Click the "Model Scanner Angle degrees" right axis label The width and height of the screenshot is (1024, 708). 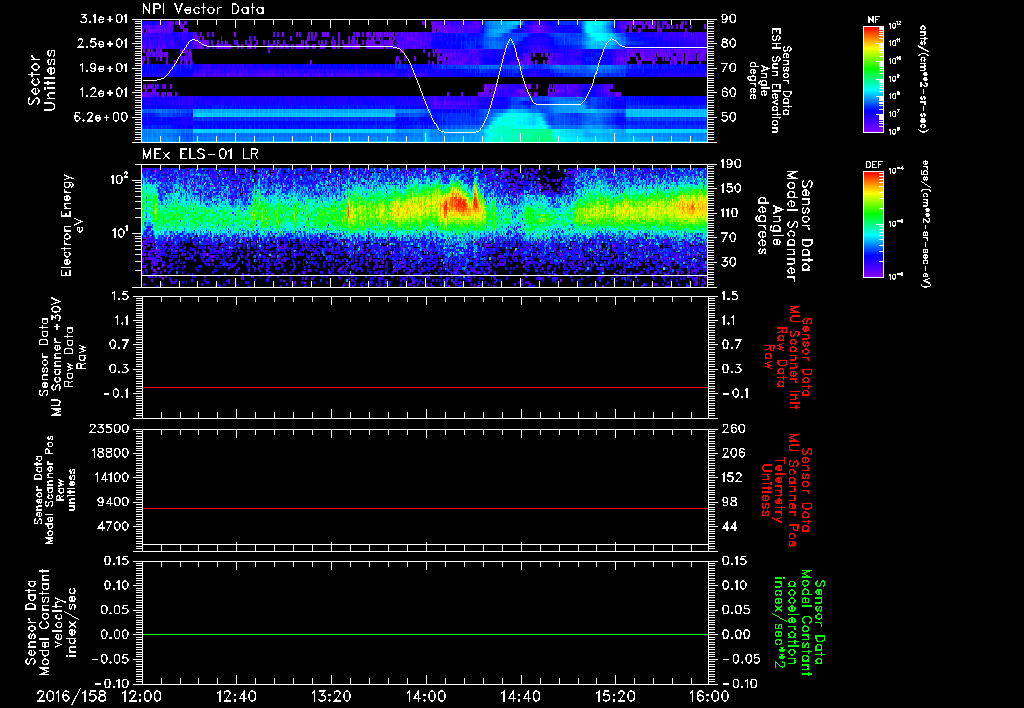click(x=784, y=225)
